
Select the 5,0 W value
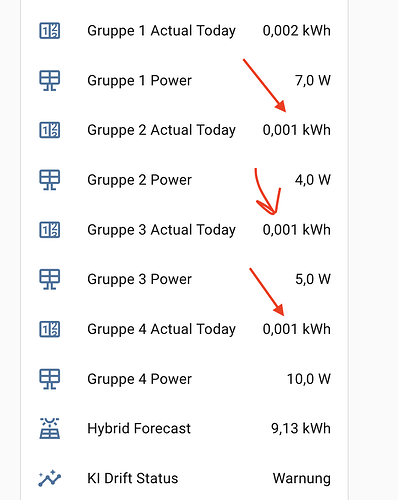coord(313,279)
